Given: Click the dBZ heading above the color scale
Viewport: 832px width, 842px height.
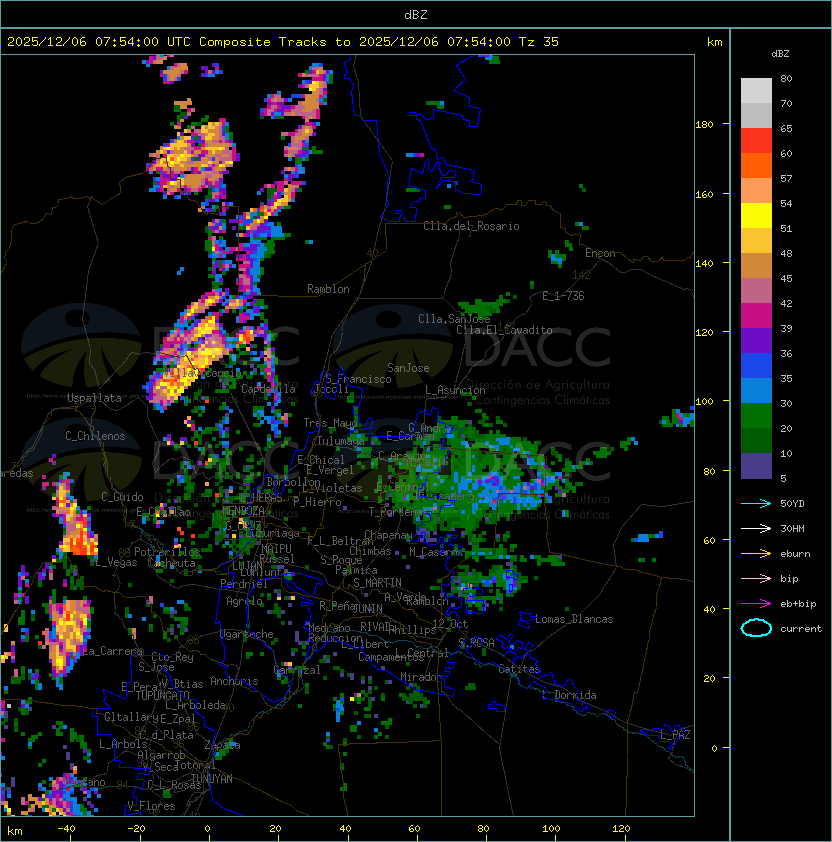Looking at the screenshot, I should click(x=780, y=54).
